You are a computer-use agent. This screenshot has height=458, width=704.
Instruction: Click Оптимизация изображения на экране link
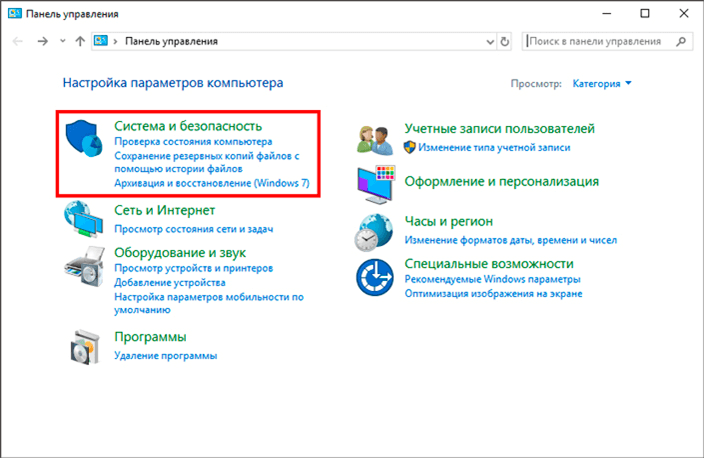point(493,294)
